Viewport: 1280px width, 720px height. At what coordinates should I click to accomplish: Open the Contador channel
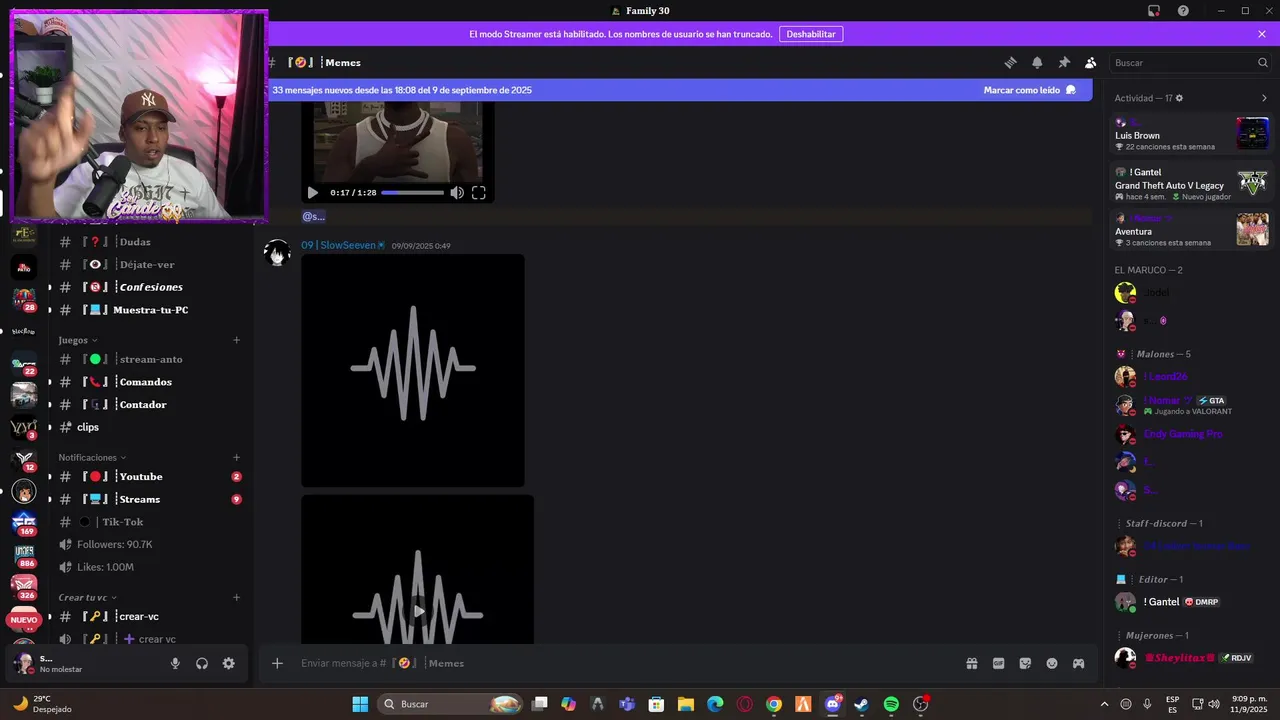coord(145,405)
